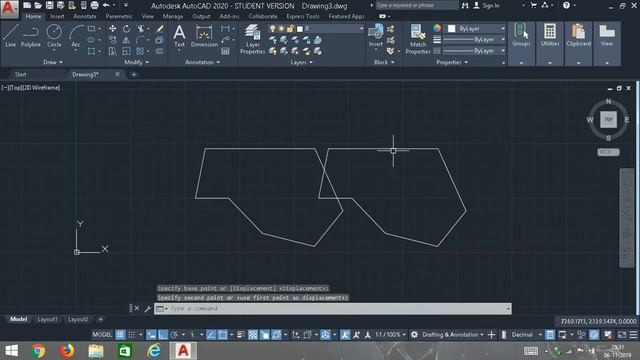Select the Line drawing tool
This screenshot has height=360, width=640.
[x=11, y=36]
